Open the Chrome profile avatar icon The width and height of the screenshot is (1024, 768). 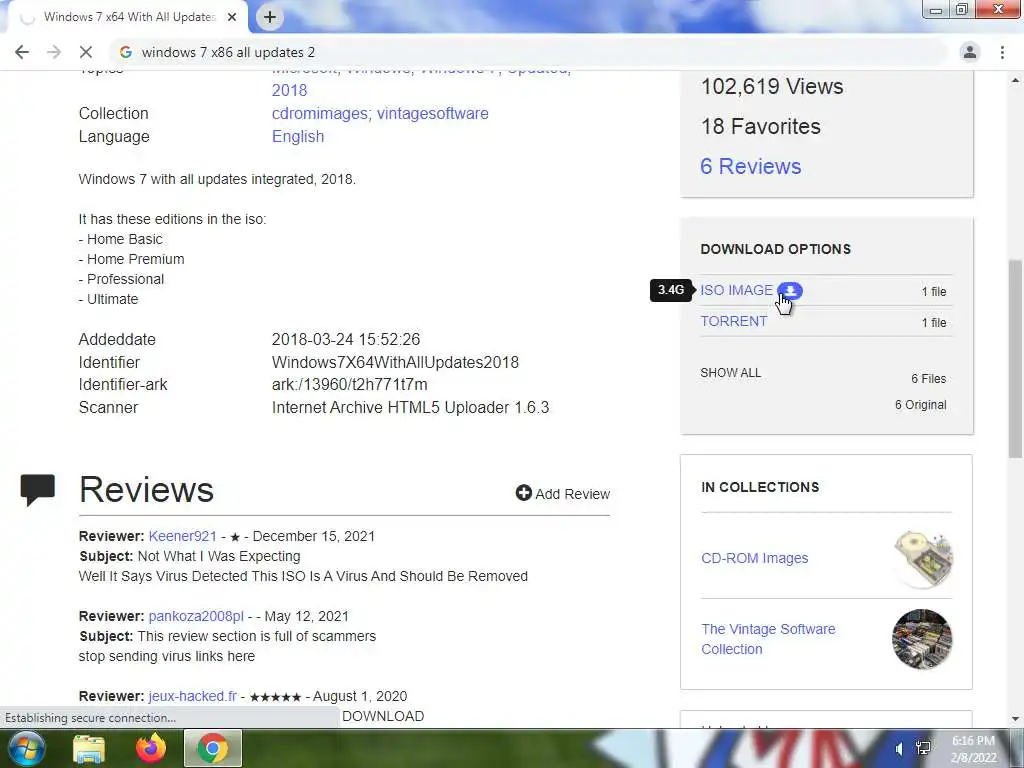(x=970, y=52)
